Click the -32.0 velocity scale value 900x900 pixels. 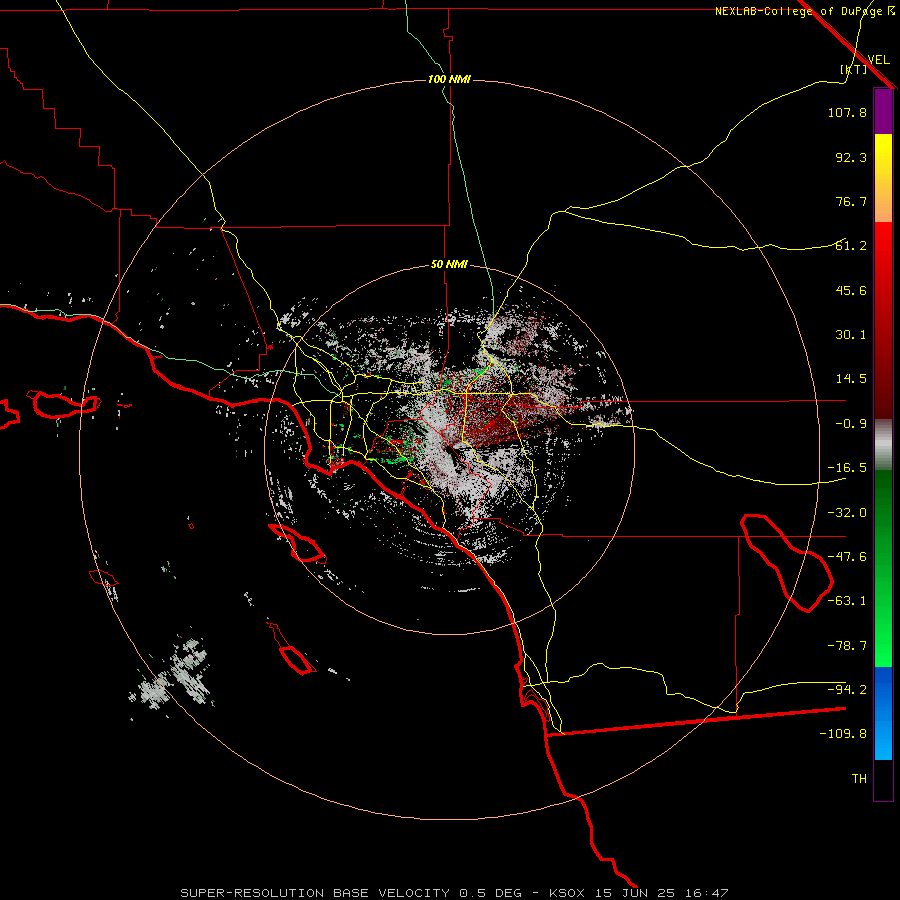click(847, 513)
